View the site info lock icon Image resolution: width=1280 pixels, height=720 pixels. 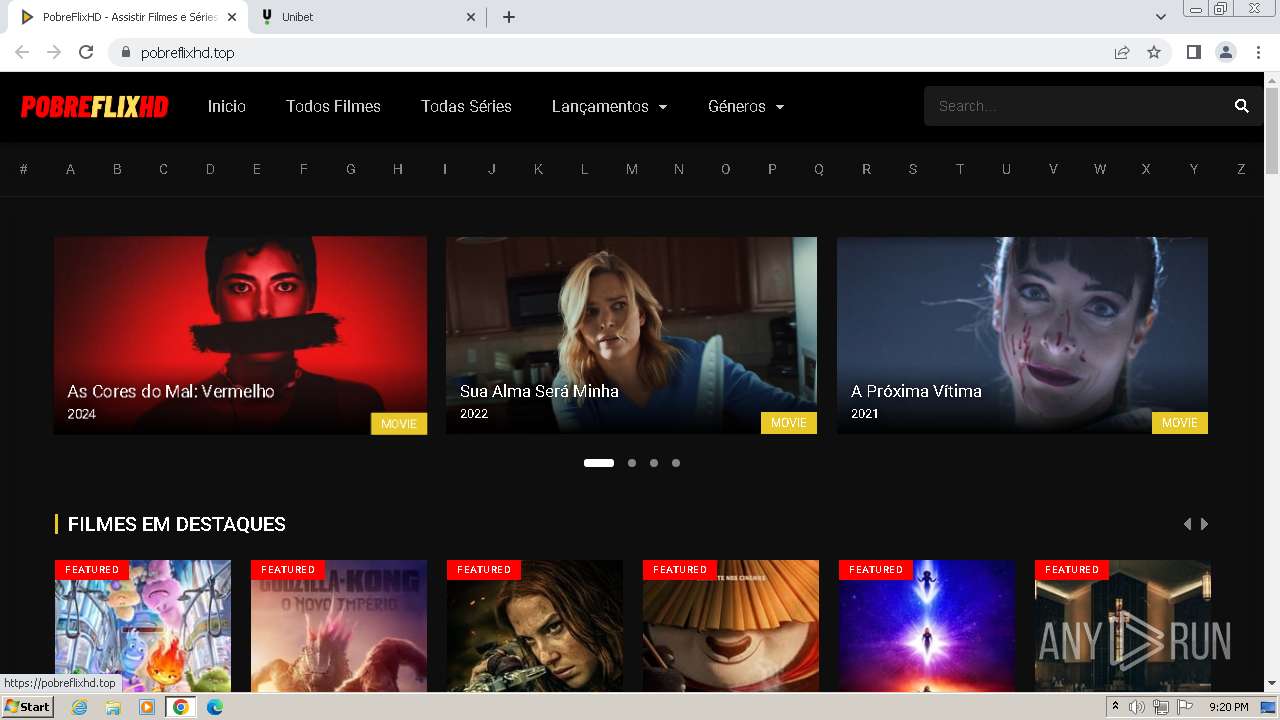[125, 52]
